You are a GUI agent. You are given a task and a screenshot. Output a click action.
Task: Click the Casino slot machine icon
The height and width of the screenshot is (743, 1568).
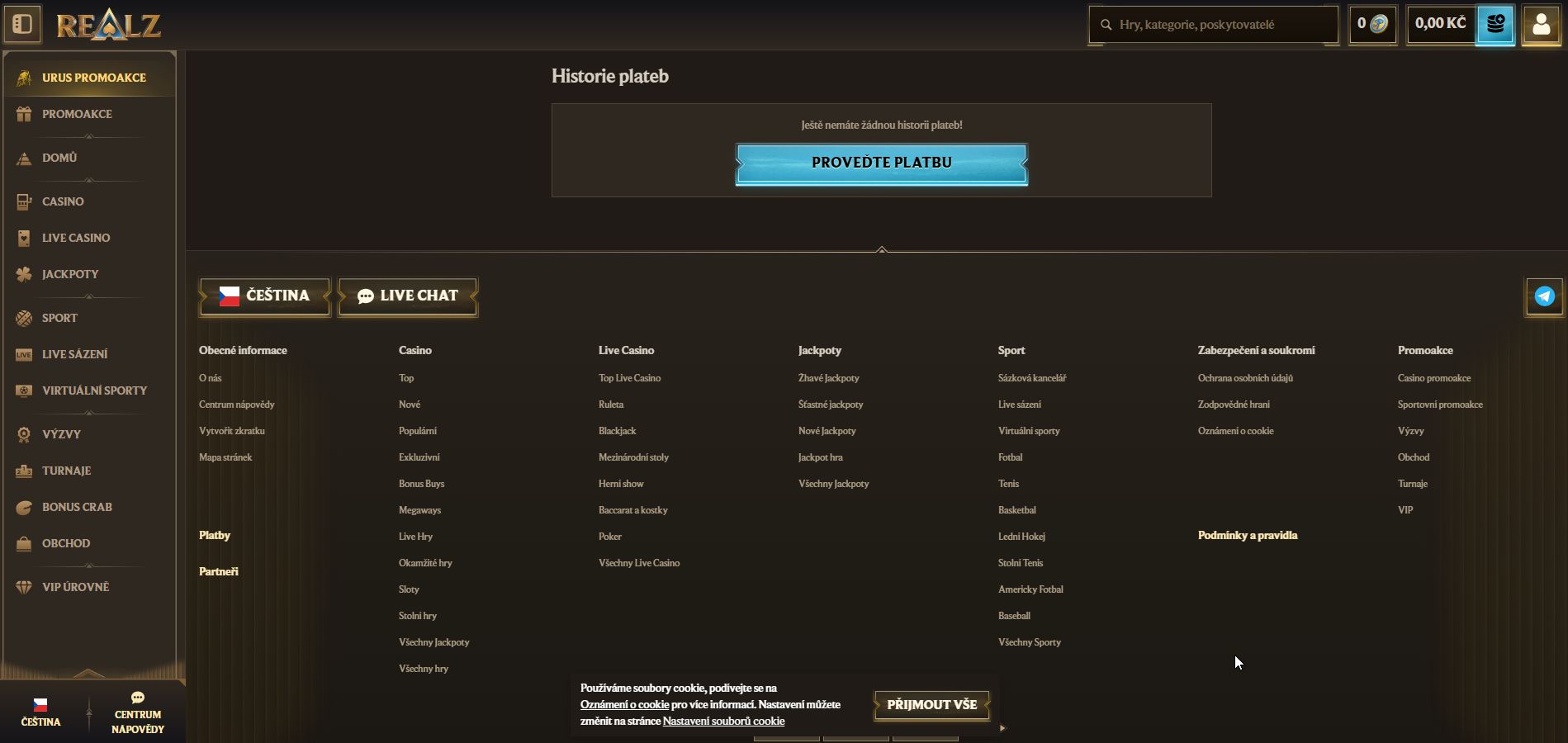click(24, 202)
